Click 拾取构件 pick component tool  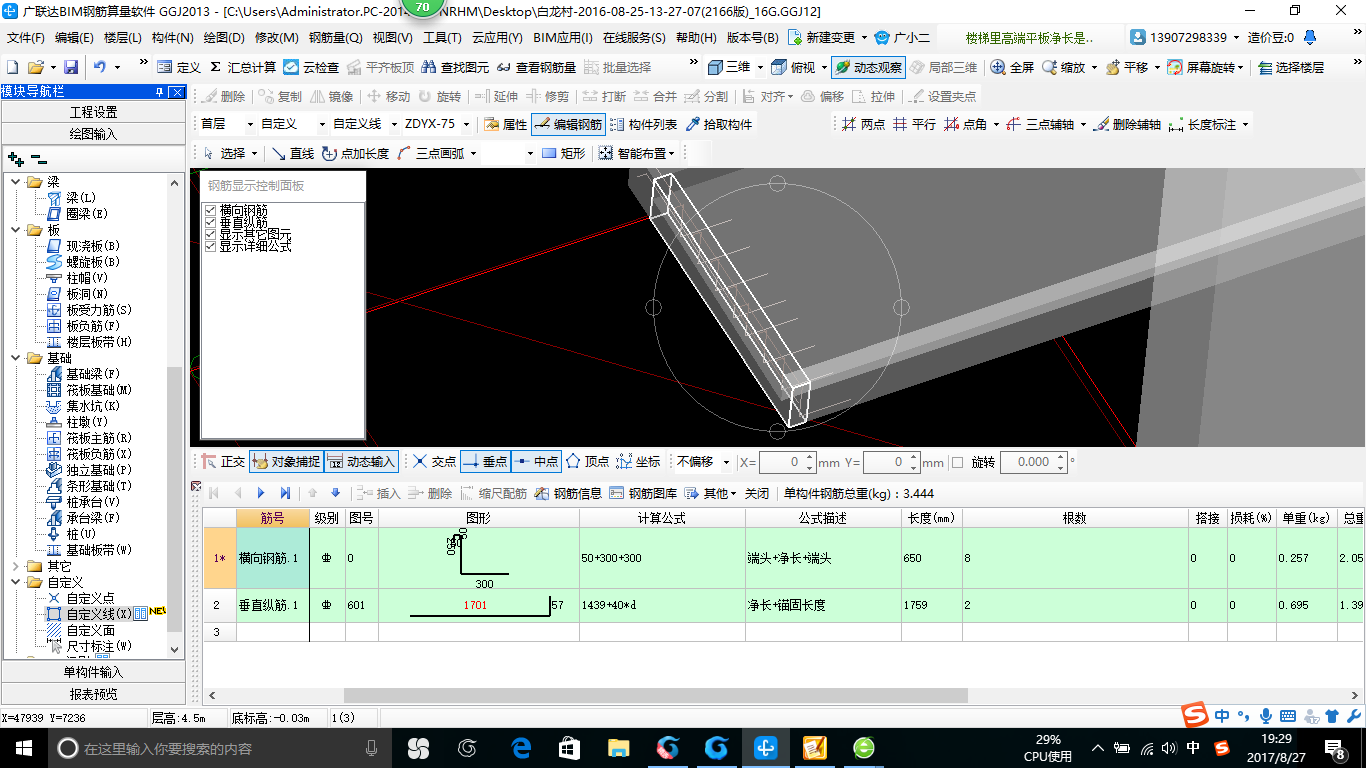coord(719,124)
